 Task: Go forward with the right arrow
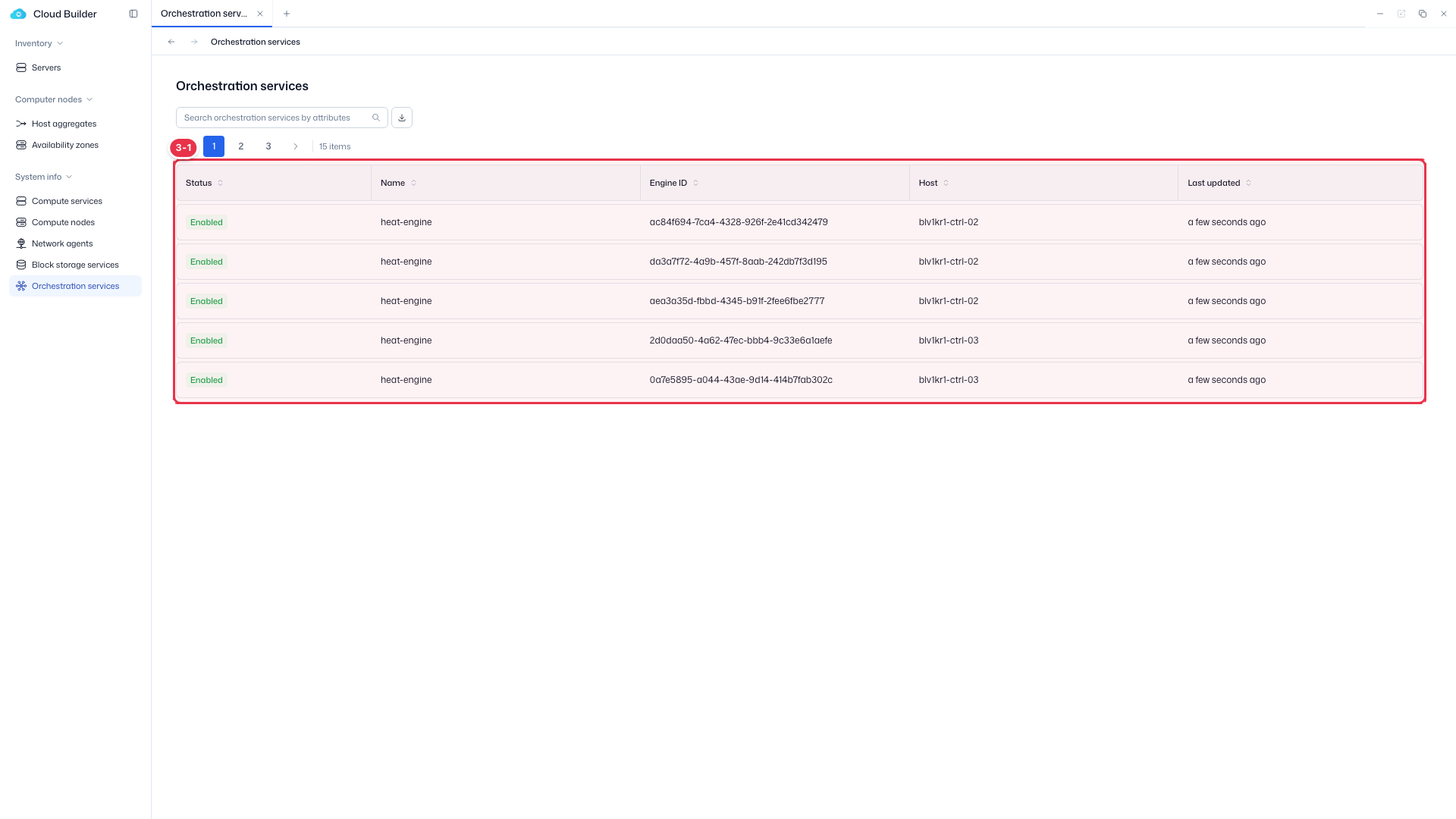click(194, 42)
